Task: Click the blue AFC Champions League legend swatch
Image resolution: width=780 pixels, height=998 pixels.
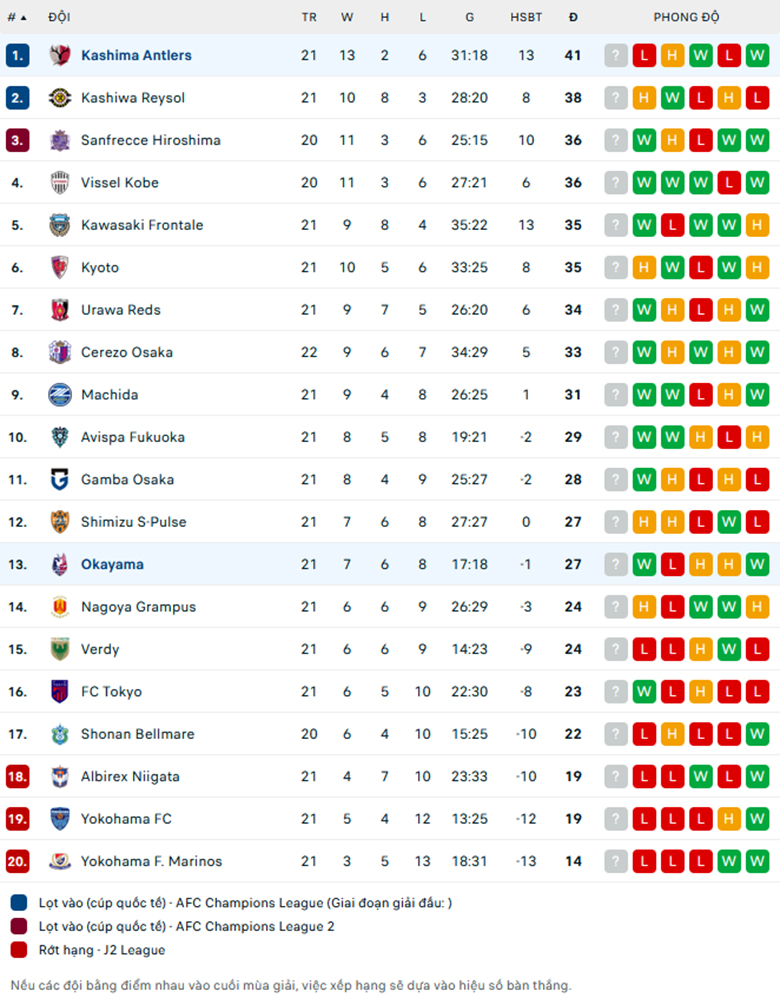Action: click(x=19, y=903)
